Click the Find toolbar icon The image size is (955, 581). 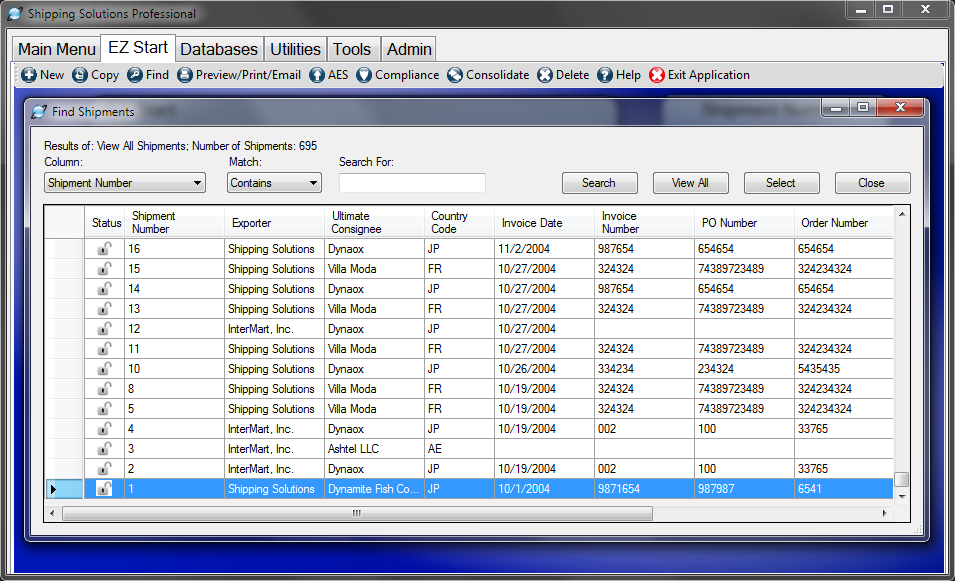point(134,75)
